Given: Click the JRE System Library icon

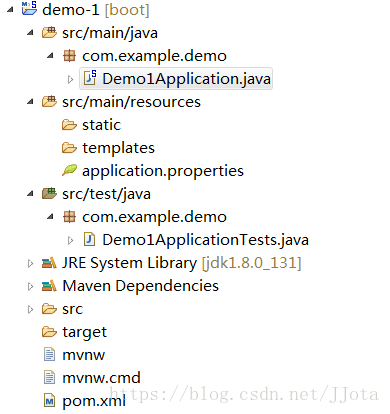Looking at the screenshot, I should (49, 263).
